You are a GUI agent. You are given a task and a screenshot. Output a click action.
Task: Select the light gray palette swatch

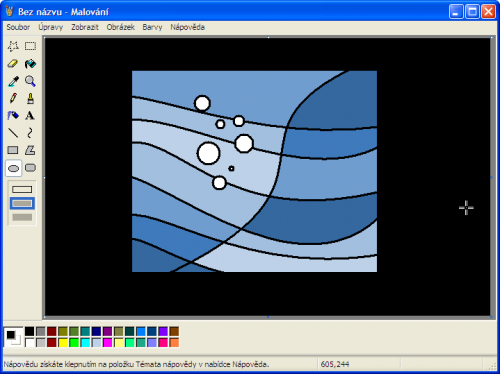41,342
